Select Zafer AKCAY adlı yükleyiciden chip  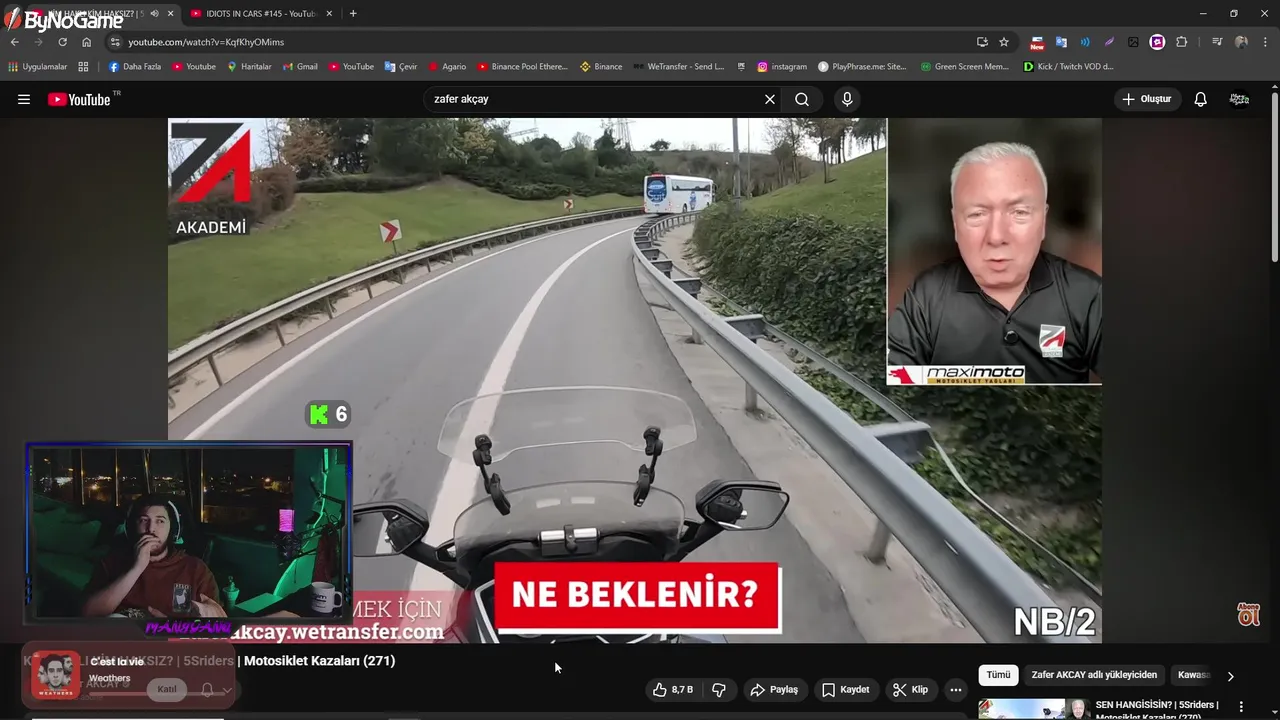tap(1094, 675)
